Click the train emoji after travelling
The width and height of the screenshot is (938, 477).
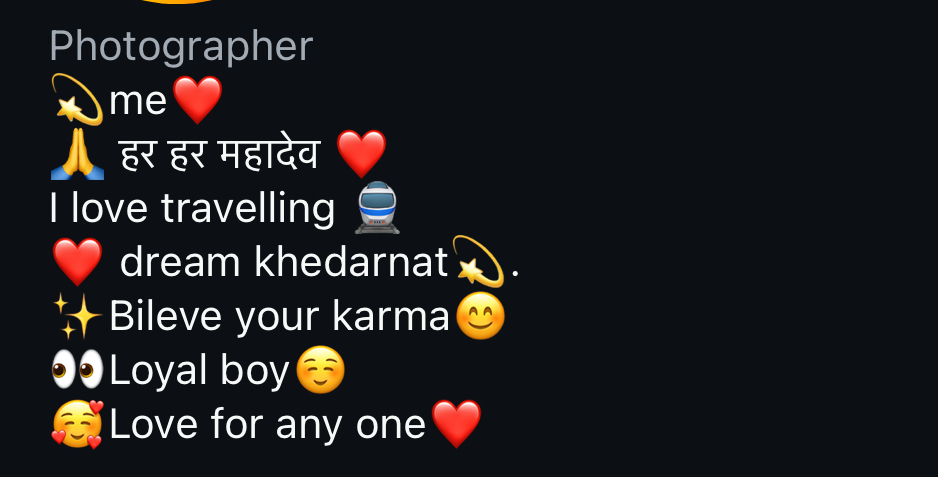click(x=376, y=208)
